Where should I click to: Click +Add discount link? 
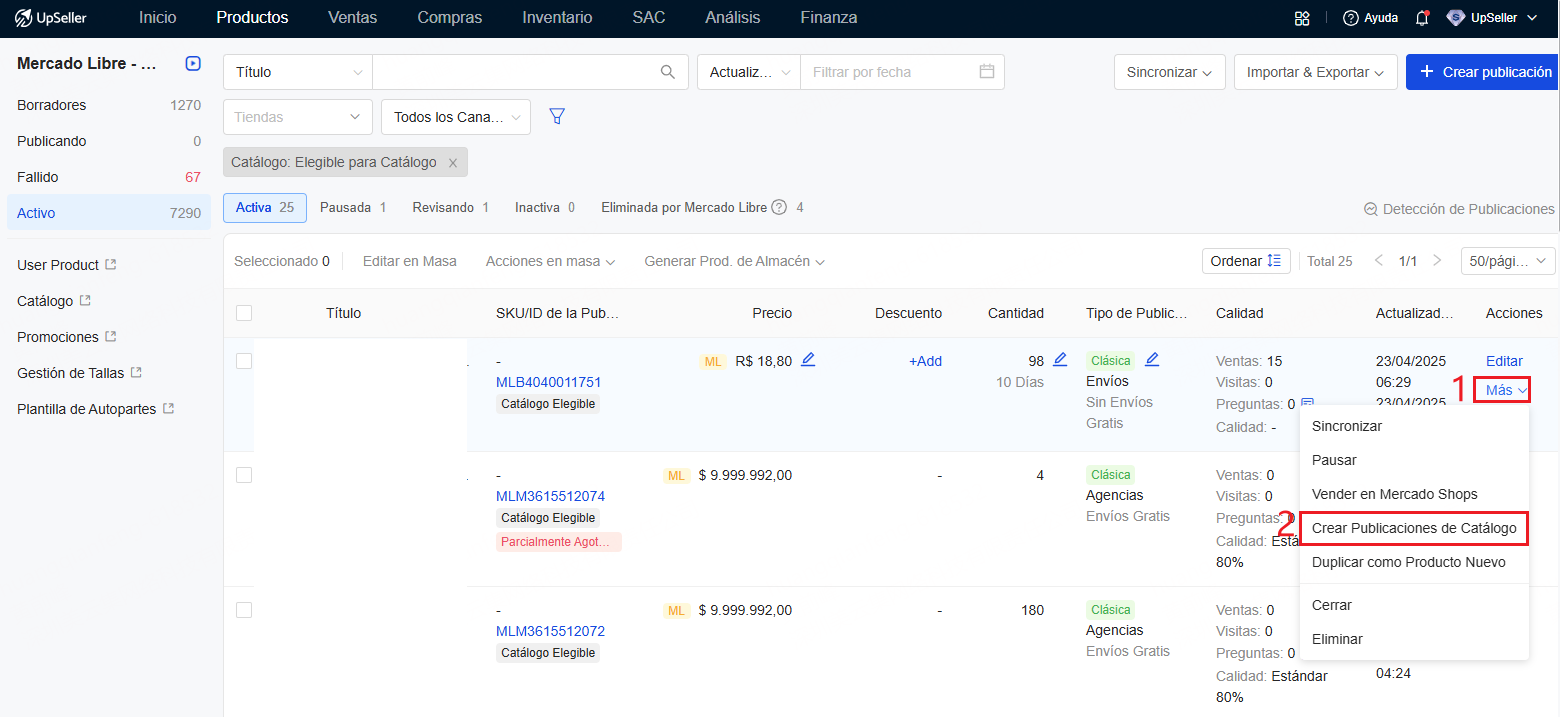tap(925, 361)
